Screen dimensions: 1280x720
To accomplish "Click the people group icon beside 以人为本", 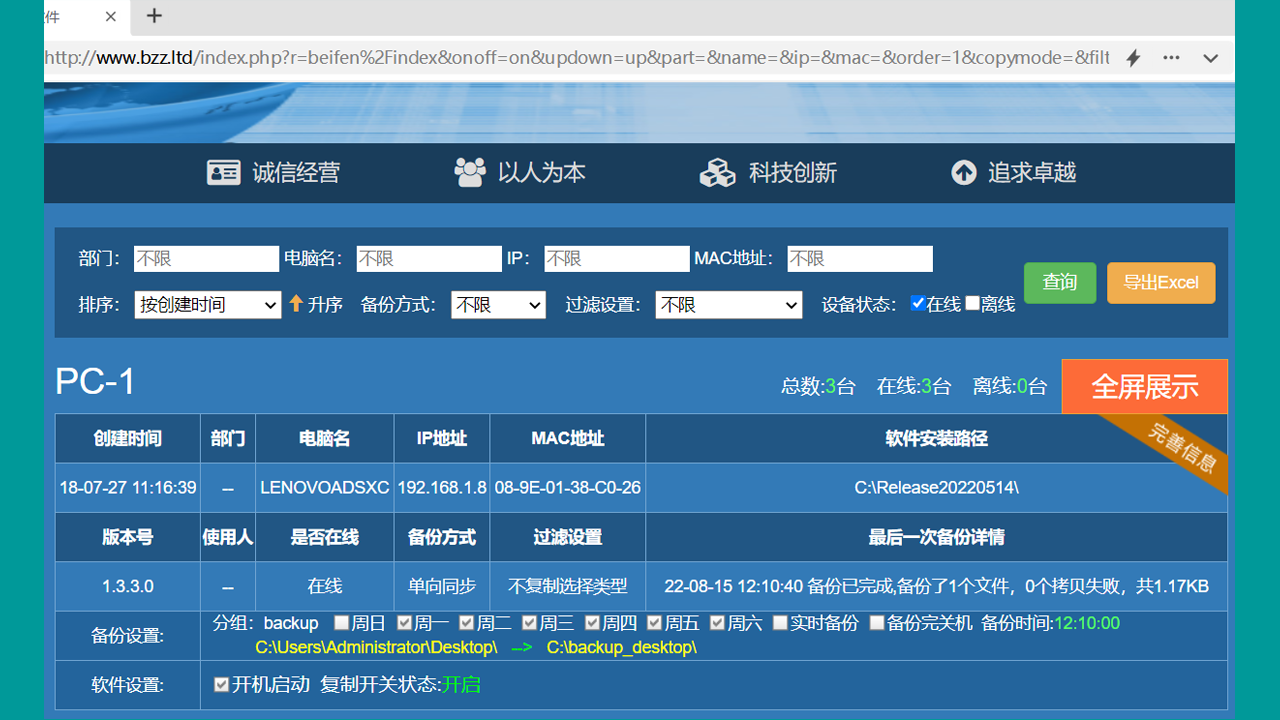I will click(x=469, y=172).
